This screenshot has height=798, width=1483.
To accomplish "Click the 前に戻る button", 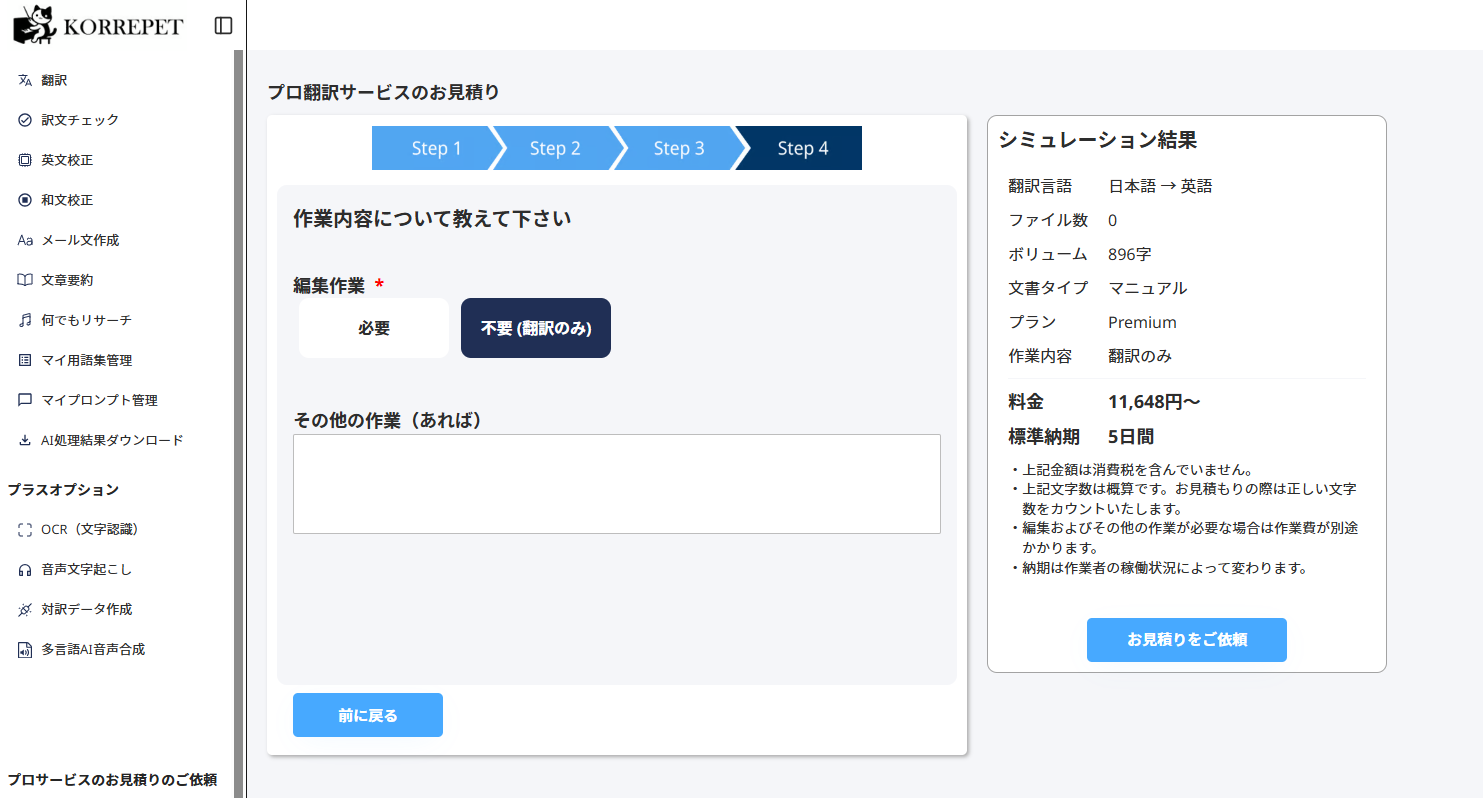I will click(368, 715).
